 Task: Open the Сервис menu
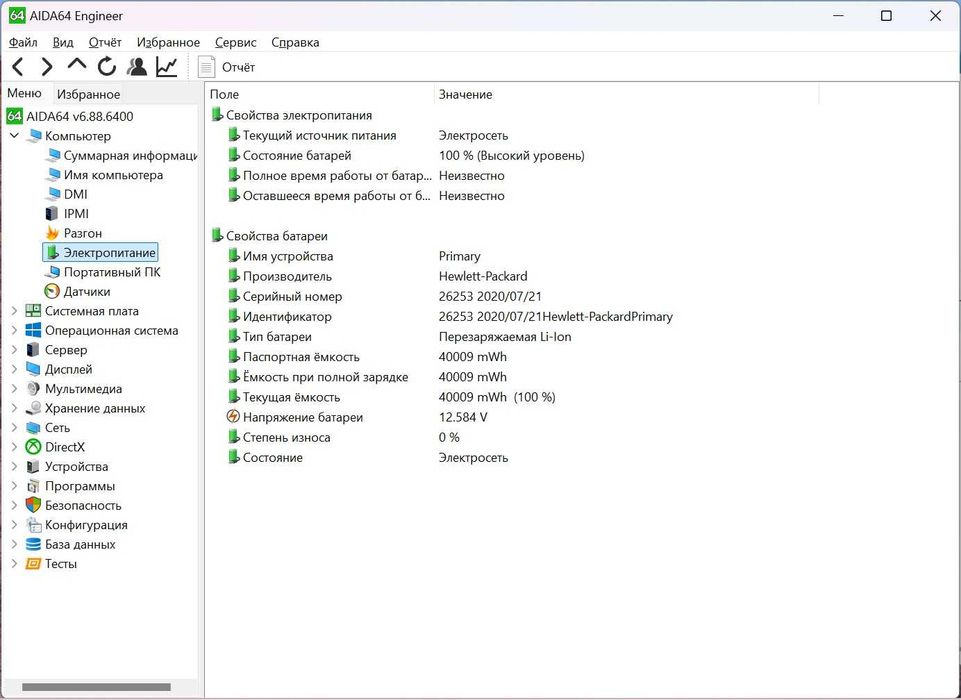(235, 42)
